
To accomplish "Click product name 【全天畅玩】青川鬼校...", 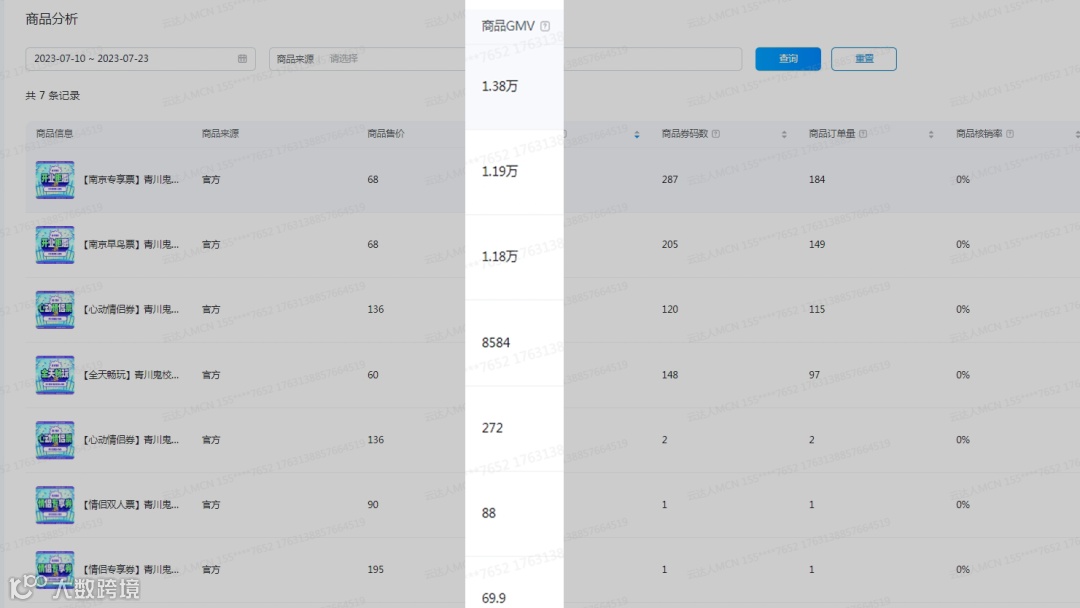I will [130, 375].
